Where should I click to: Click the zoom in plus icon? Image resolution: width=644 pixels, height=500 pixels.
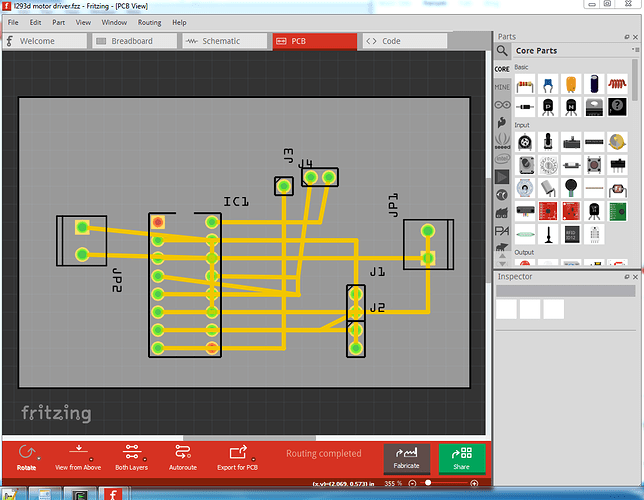point(474,484)
